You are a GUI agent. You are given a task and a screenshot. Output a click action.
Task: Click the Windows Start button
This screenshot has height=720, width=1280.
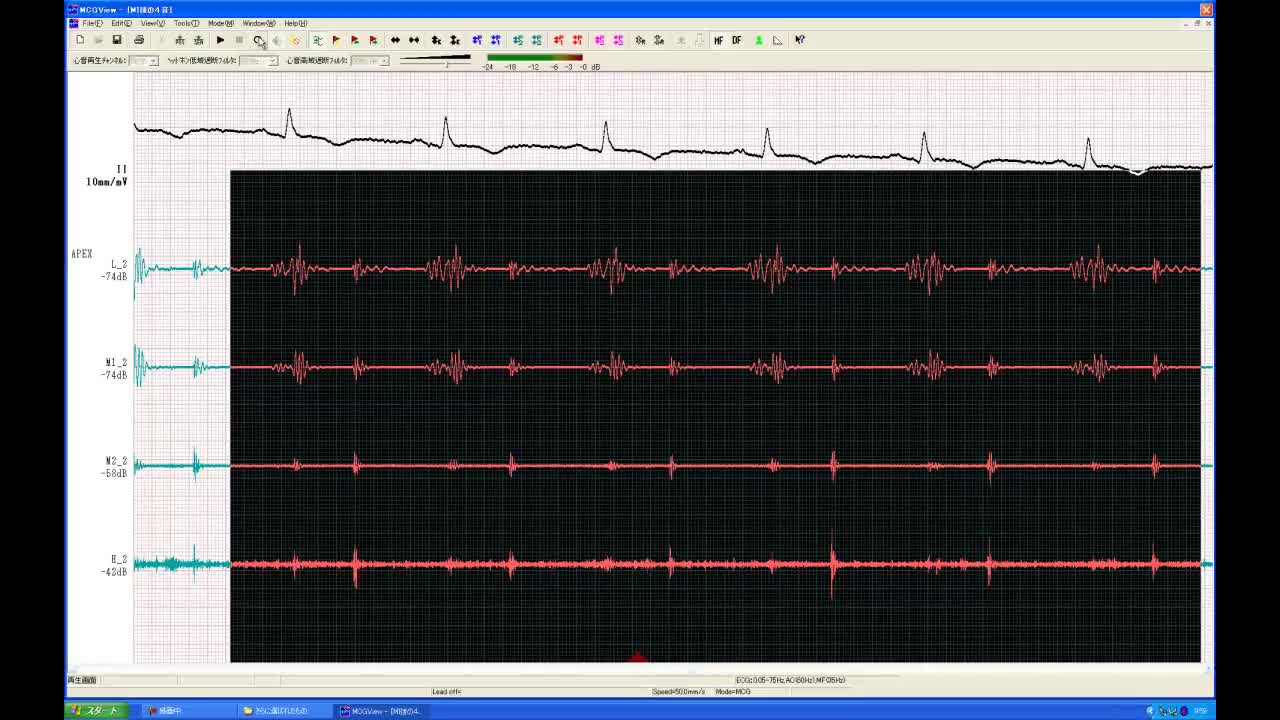[95, 711]
